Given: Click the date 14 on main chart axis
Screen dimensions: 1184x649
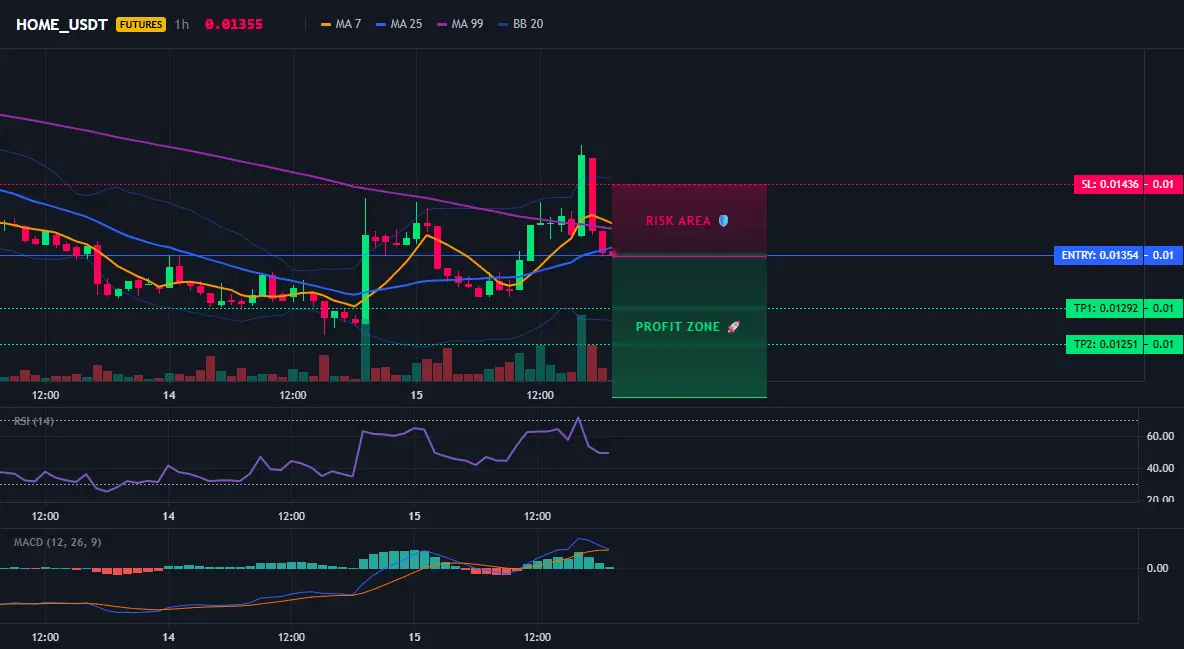Looking at the screenshot, I should pos(169,395).
